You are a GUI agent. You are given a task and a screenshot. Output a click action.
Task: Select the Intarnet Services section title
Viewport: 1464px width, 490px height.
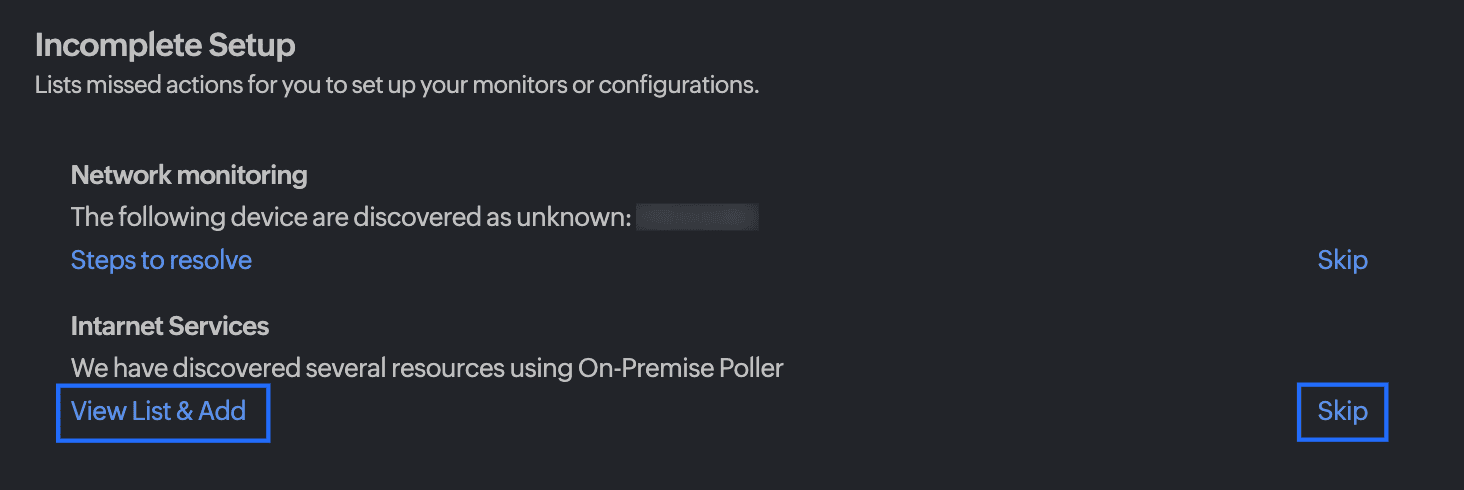tap(170, 326)
